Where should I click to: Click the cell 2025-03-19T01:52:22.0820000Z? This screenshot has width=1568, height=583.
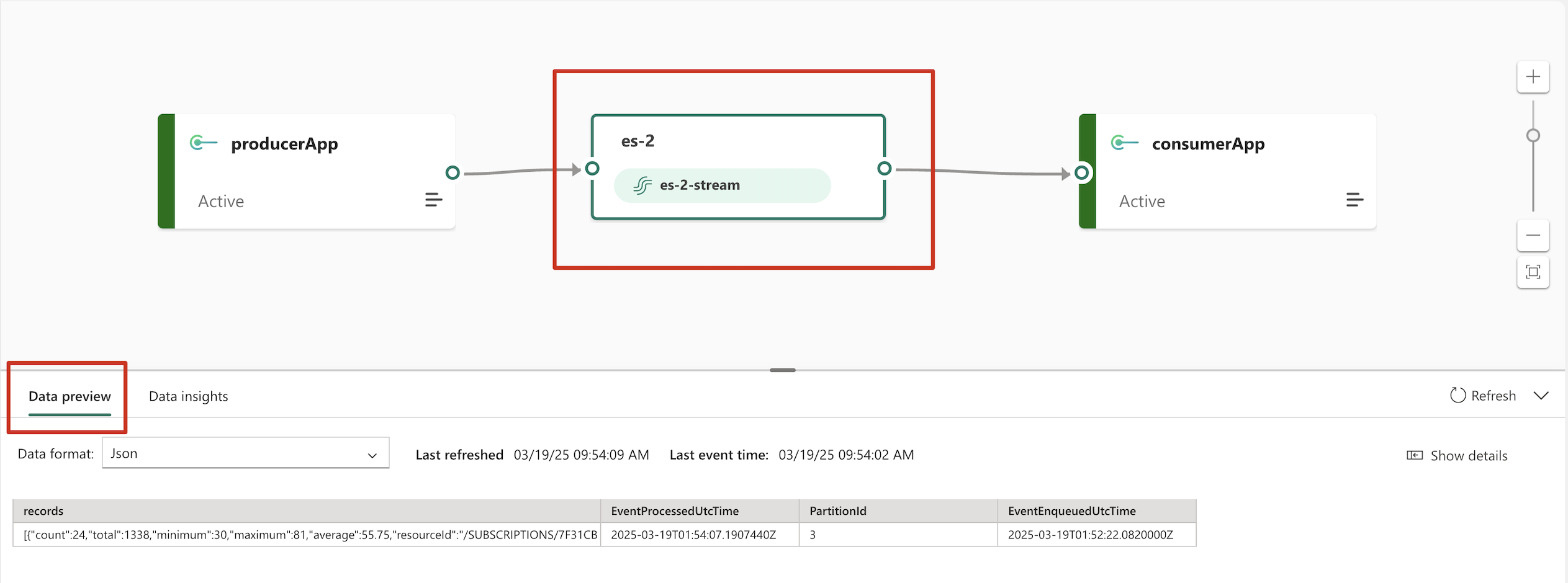tap(1097, 535)
